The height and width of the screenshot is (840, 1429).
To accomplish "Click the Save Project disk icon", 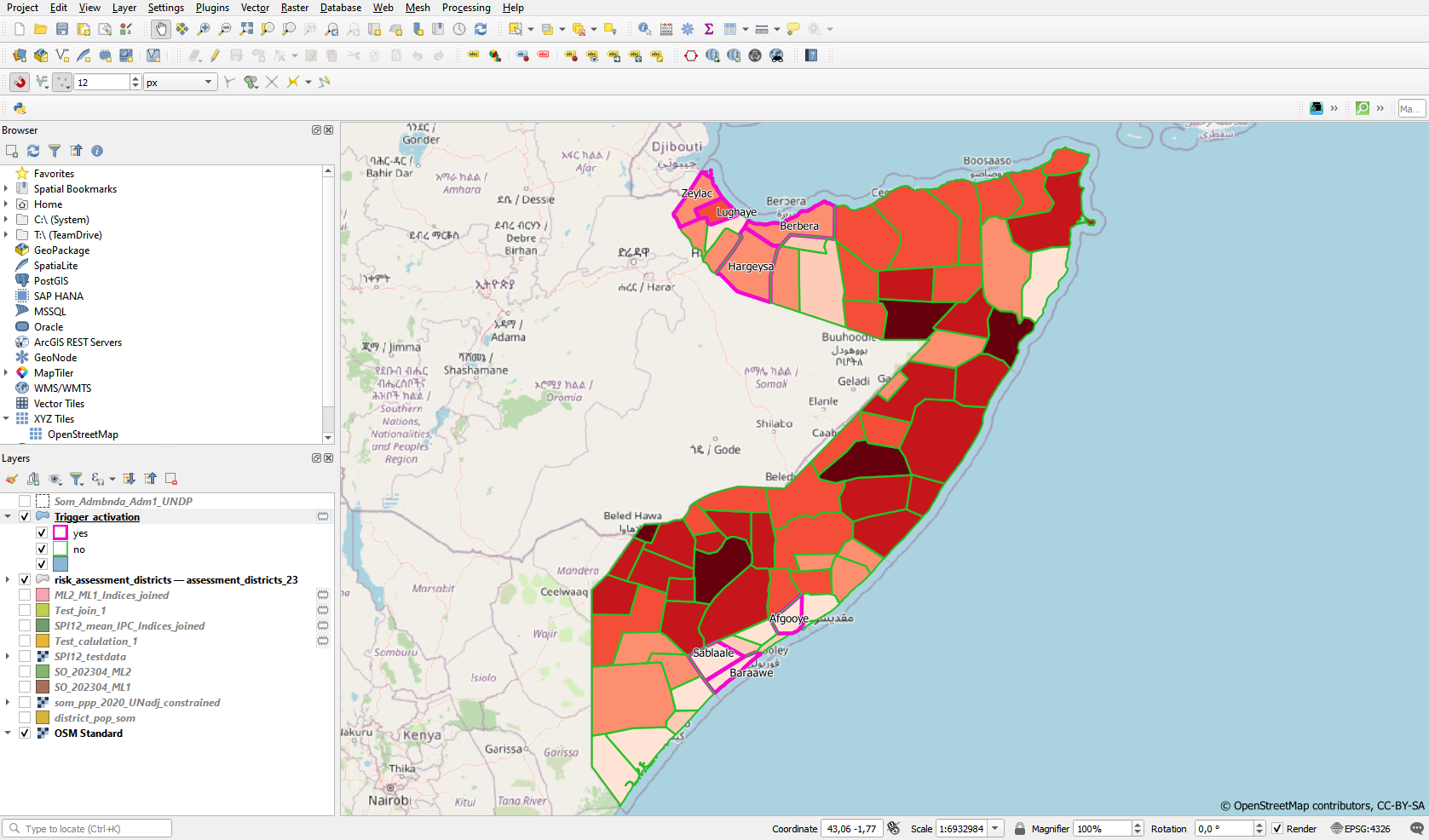I will pos(61,29).
